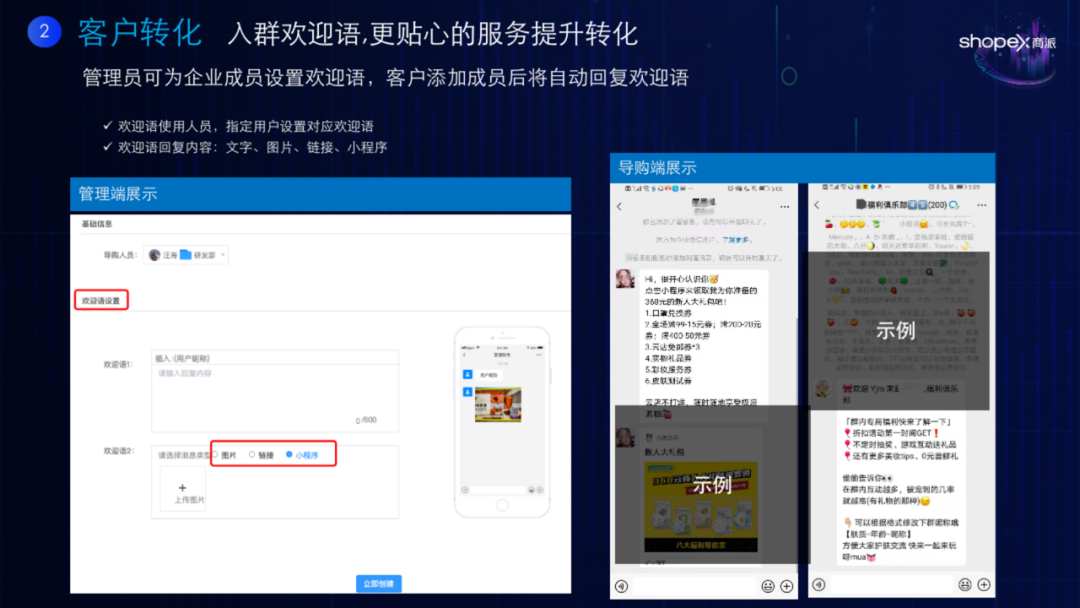This screenshot has width=1080, height=608.
Task: Open the more menu in 福利俱乐部 group chat
Action: coord(982,205)
